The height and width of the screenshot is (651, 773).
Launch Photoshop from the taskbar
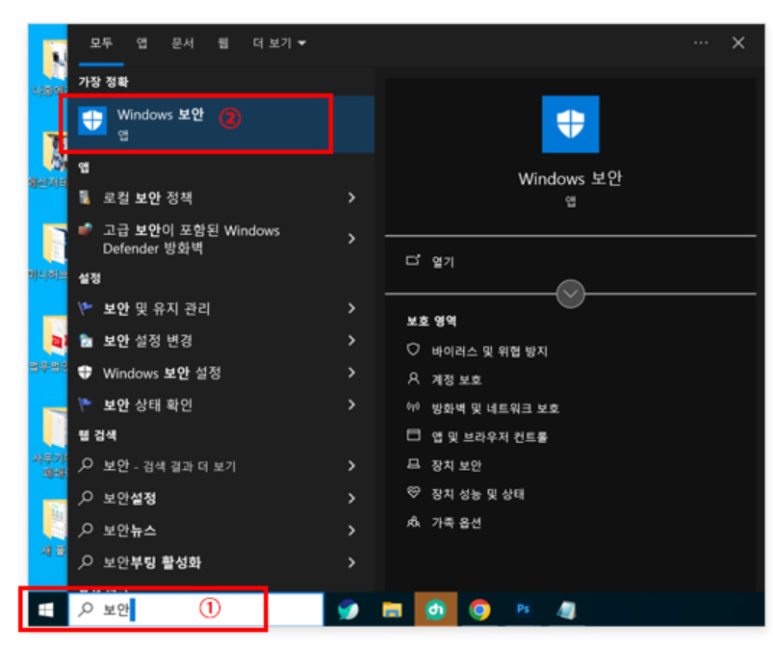523,610
